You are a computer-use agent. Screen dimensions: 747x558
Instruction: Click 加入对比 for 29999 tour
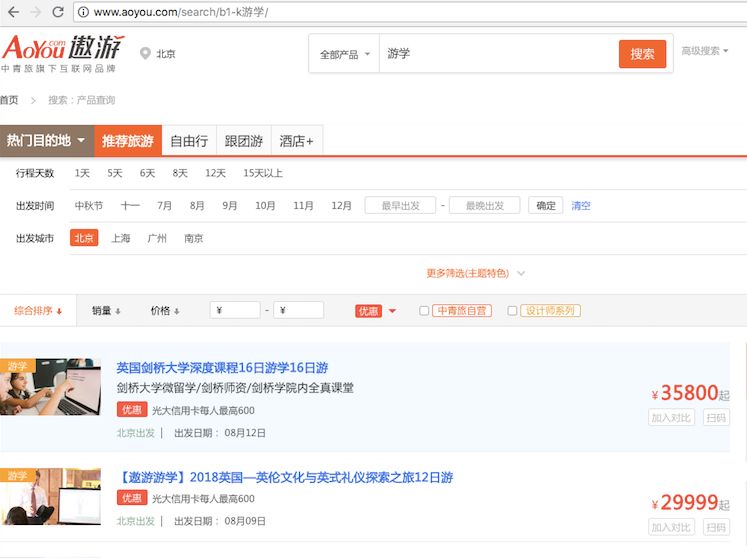pos(671,527)
